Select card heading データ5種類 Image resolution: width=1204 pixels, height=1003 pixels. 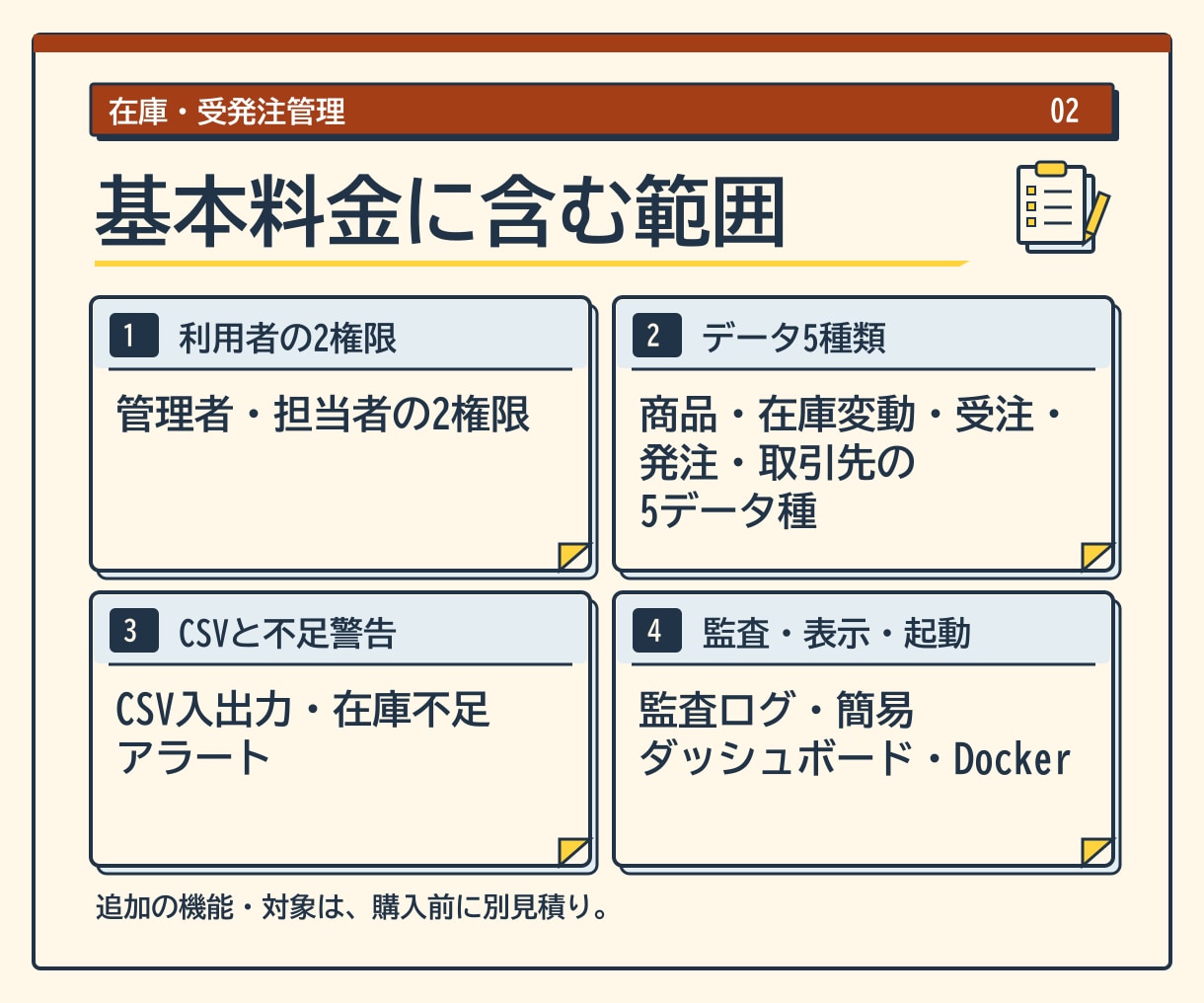[x=793, y=338]
